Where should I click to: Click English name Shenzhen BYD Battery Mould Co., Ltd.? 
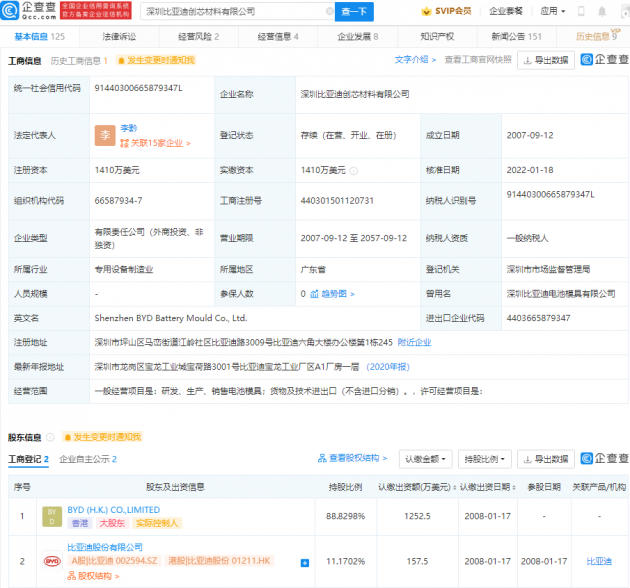[171, 318]
